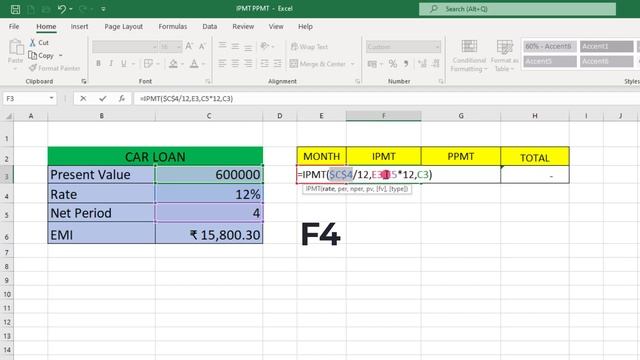Click the Cut button
The height and width of the screenshot is (360, 640).
coord(39,42)
